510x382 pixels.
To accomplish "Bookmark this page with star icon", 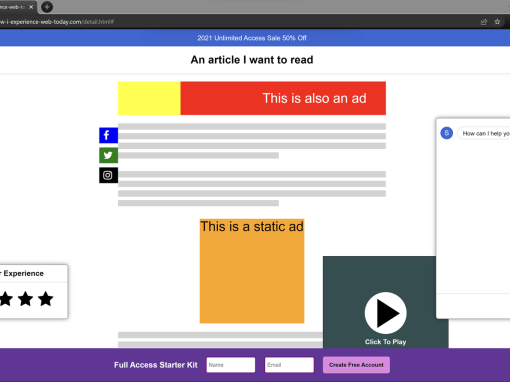I will (497, 22).
